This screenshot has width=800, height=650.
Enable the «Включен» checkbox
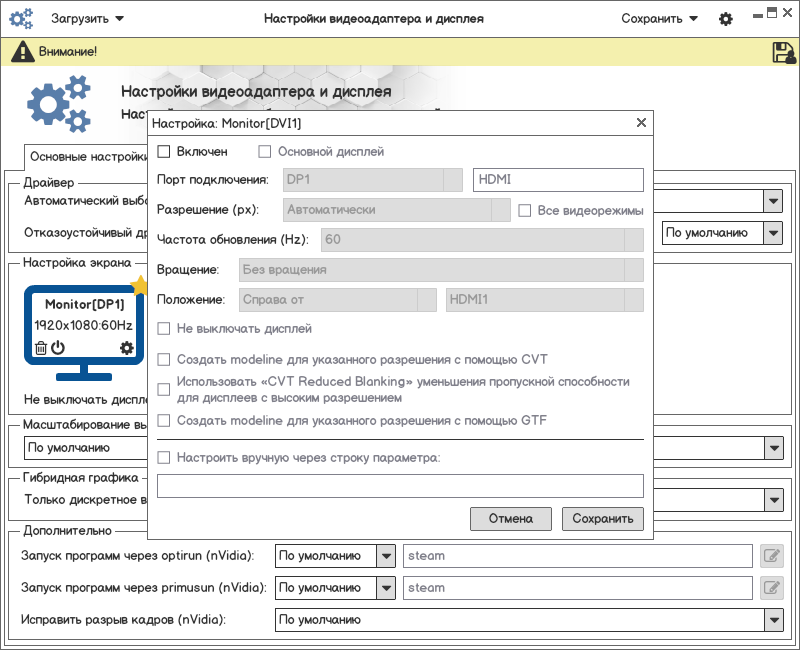tap(164, 152)
